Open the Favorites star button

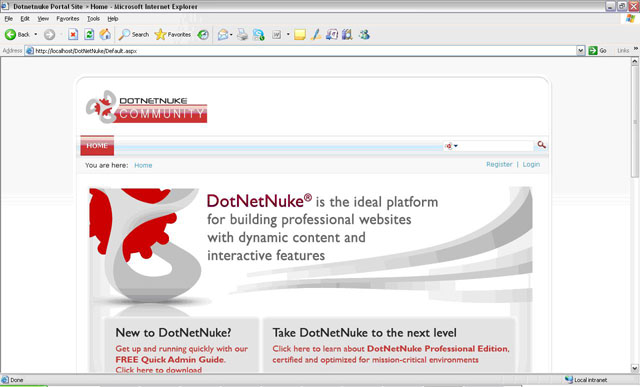[173, 35]
